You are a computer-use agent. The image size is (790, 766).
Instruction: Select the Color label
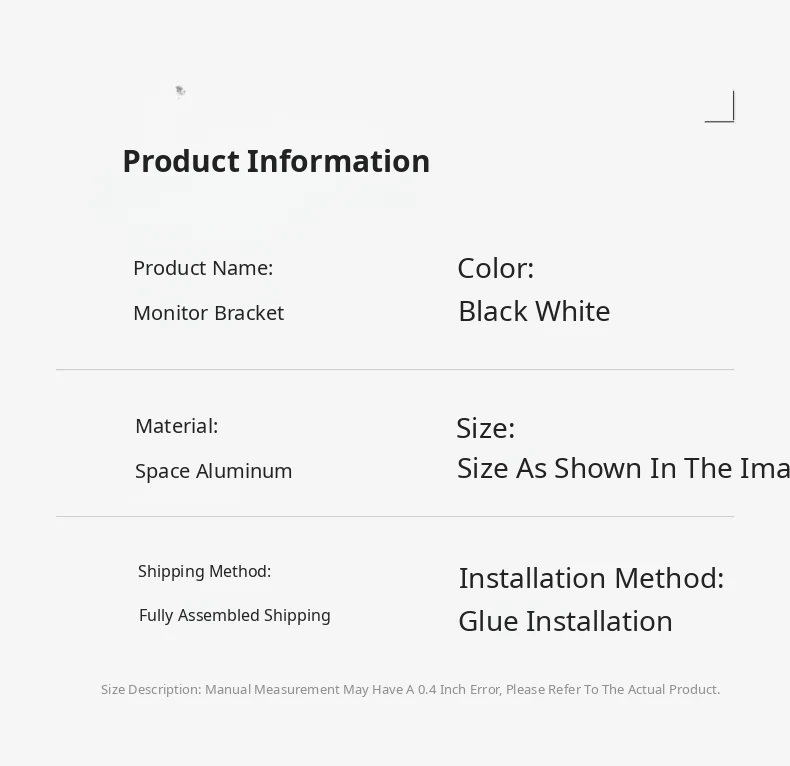(x=496, y=268)
